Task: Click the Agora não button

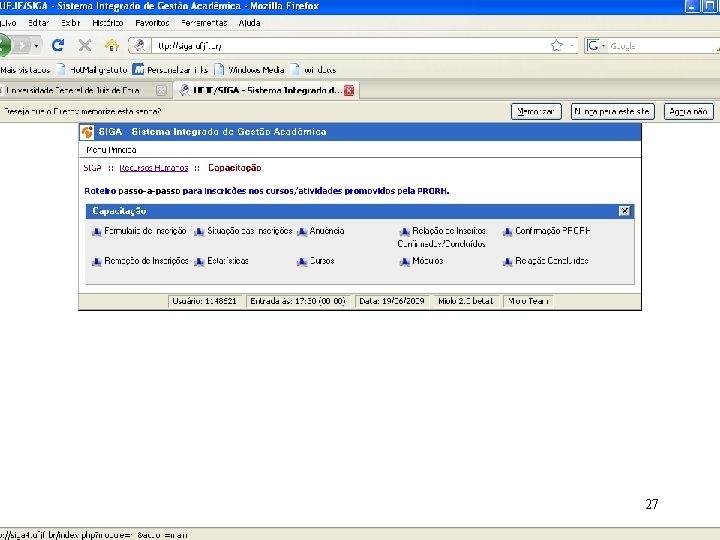Action: (688, 112)
